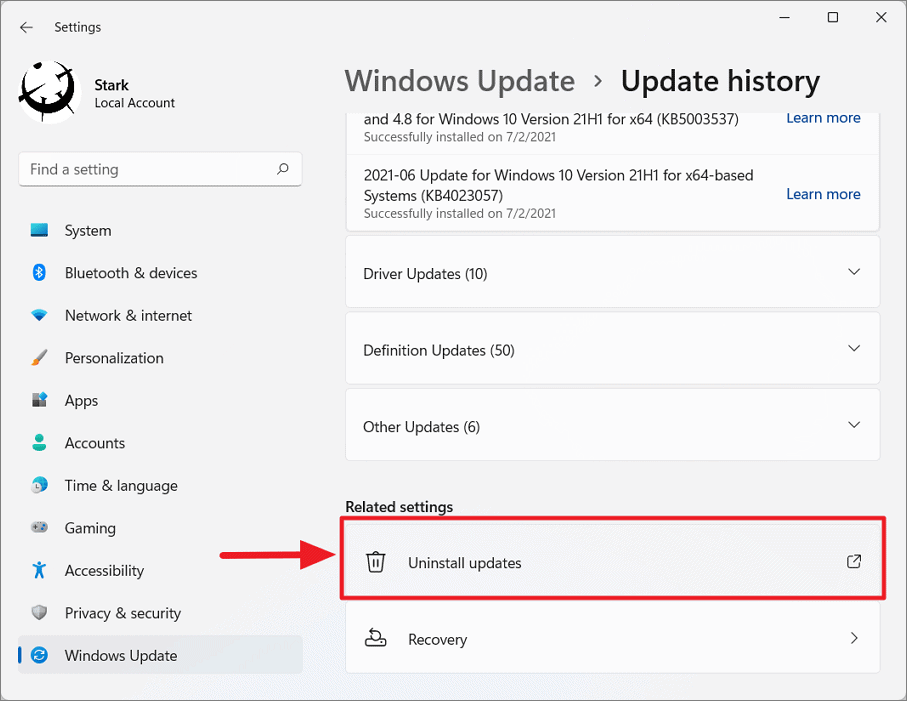Expand Driver Updates (10) chevron

(x=854, y=272)
